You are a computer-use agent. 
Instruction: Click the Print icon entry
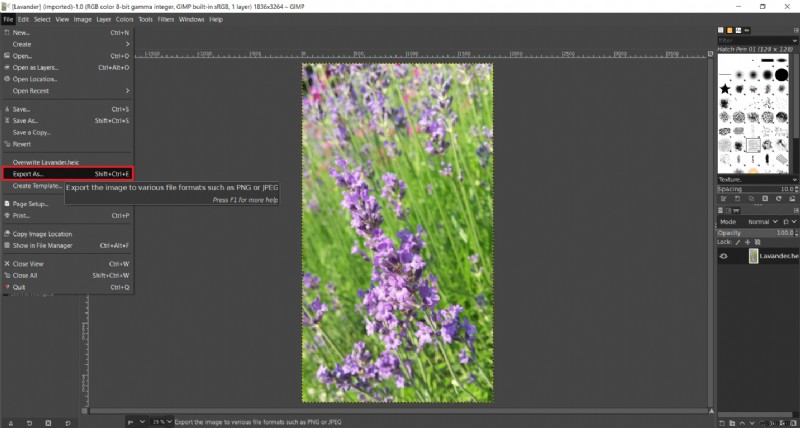click(x=20, y=215)
